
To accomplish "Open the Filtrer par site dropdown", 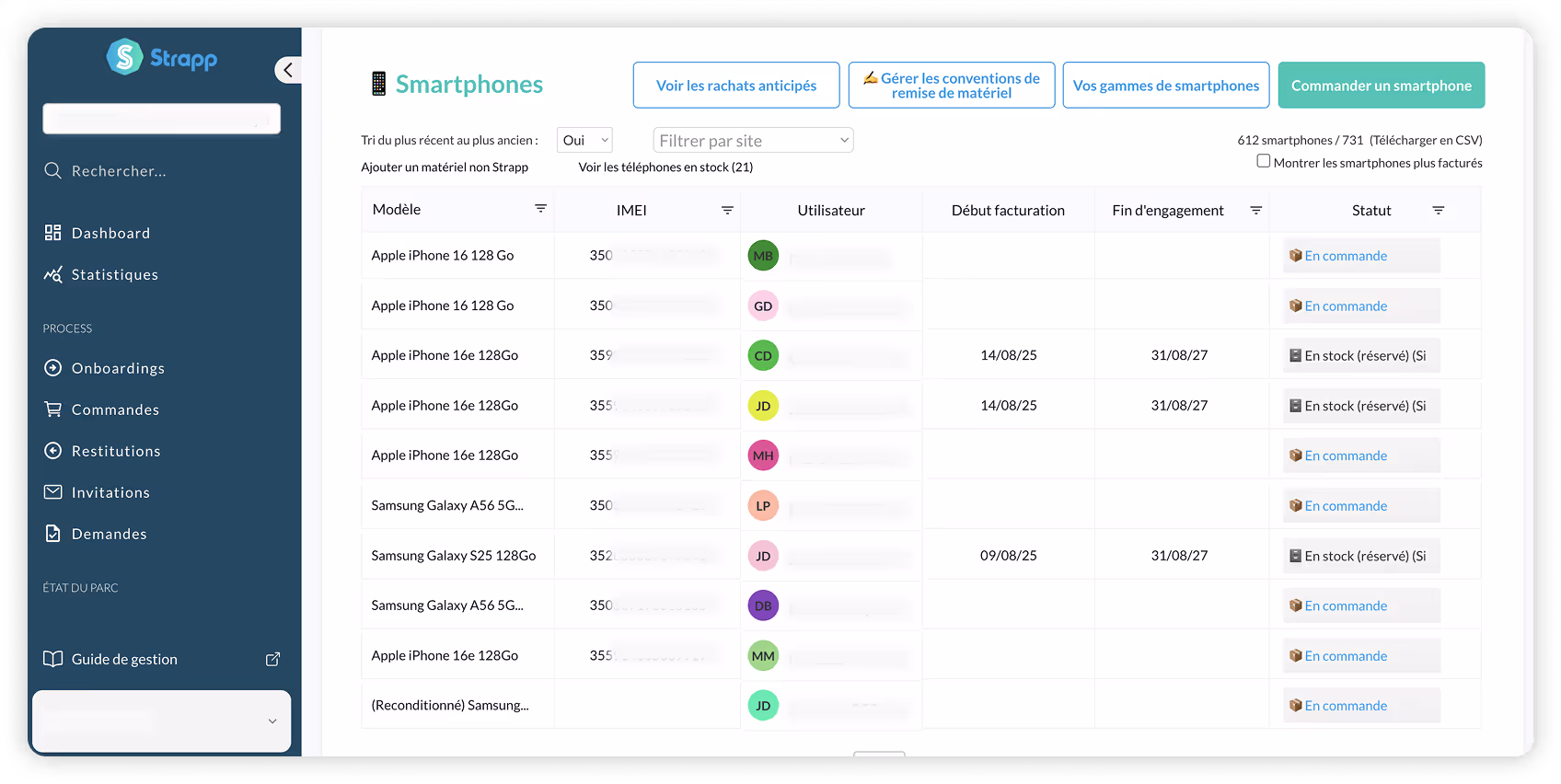I will 753,141.
